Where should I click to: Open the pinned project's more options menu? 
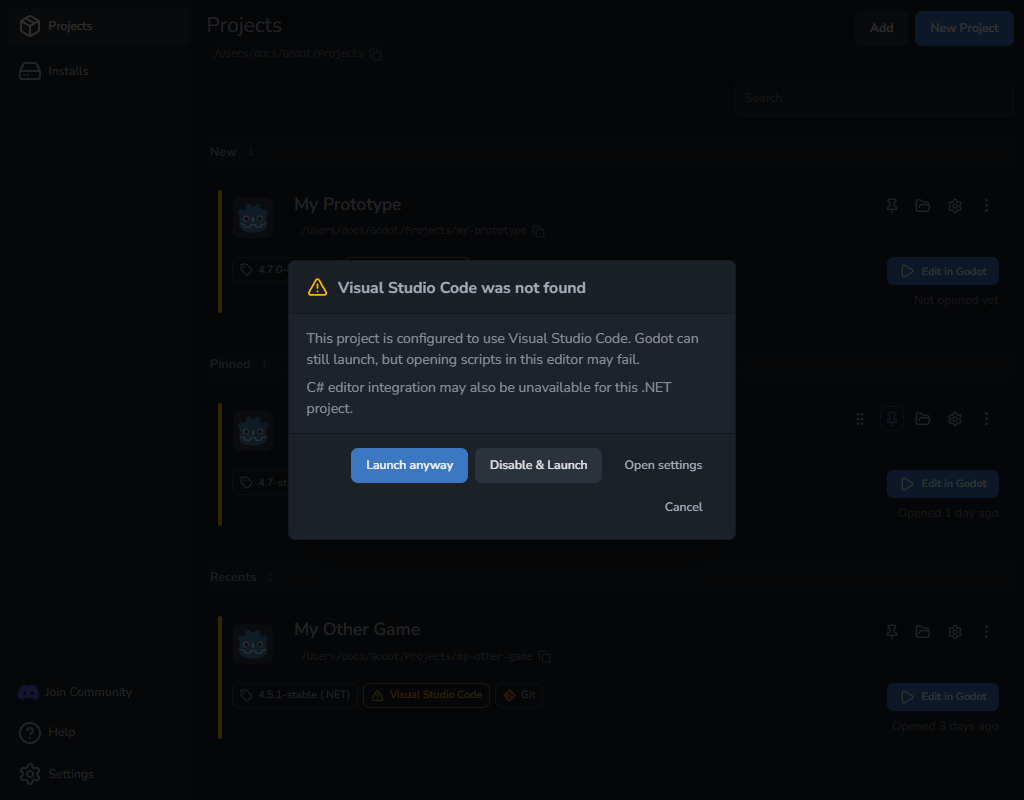tap(986, 419)
